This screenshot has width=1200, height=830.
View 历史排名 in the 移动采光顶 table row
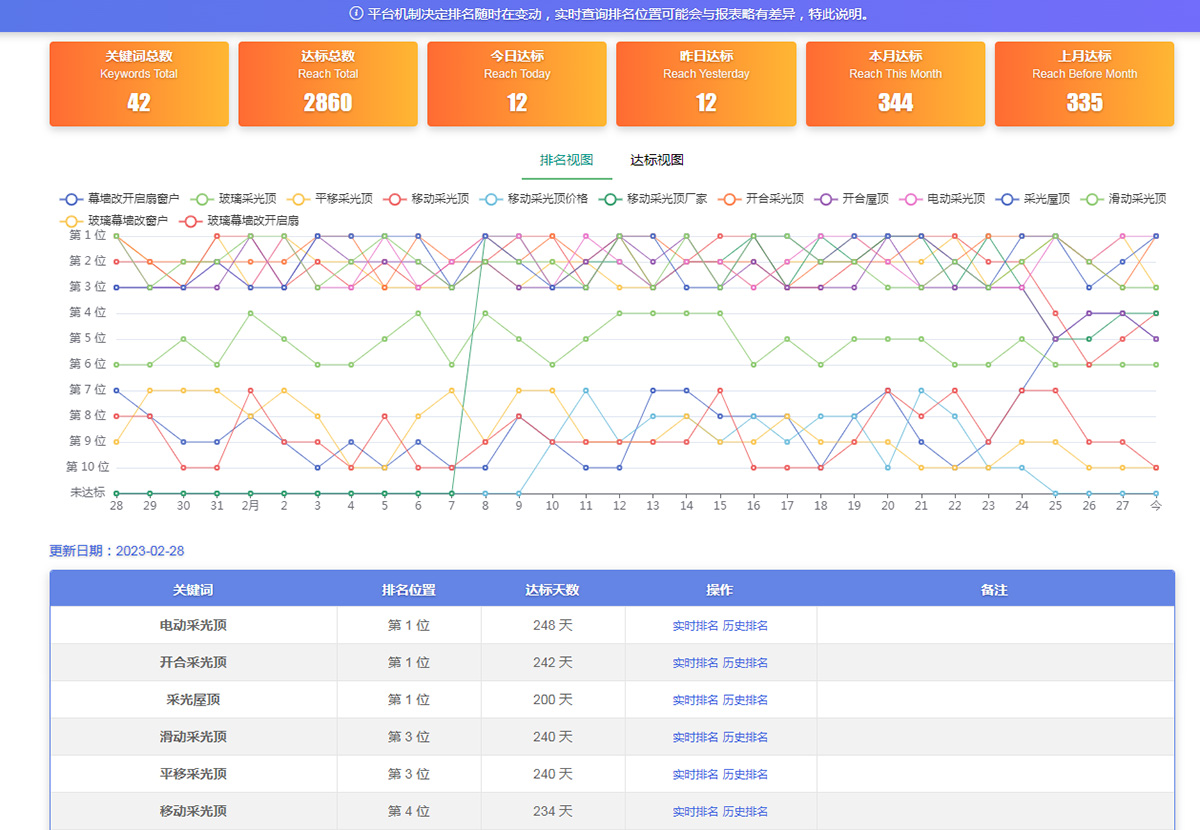(x=745, y=811)
